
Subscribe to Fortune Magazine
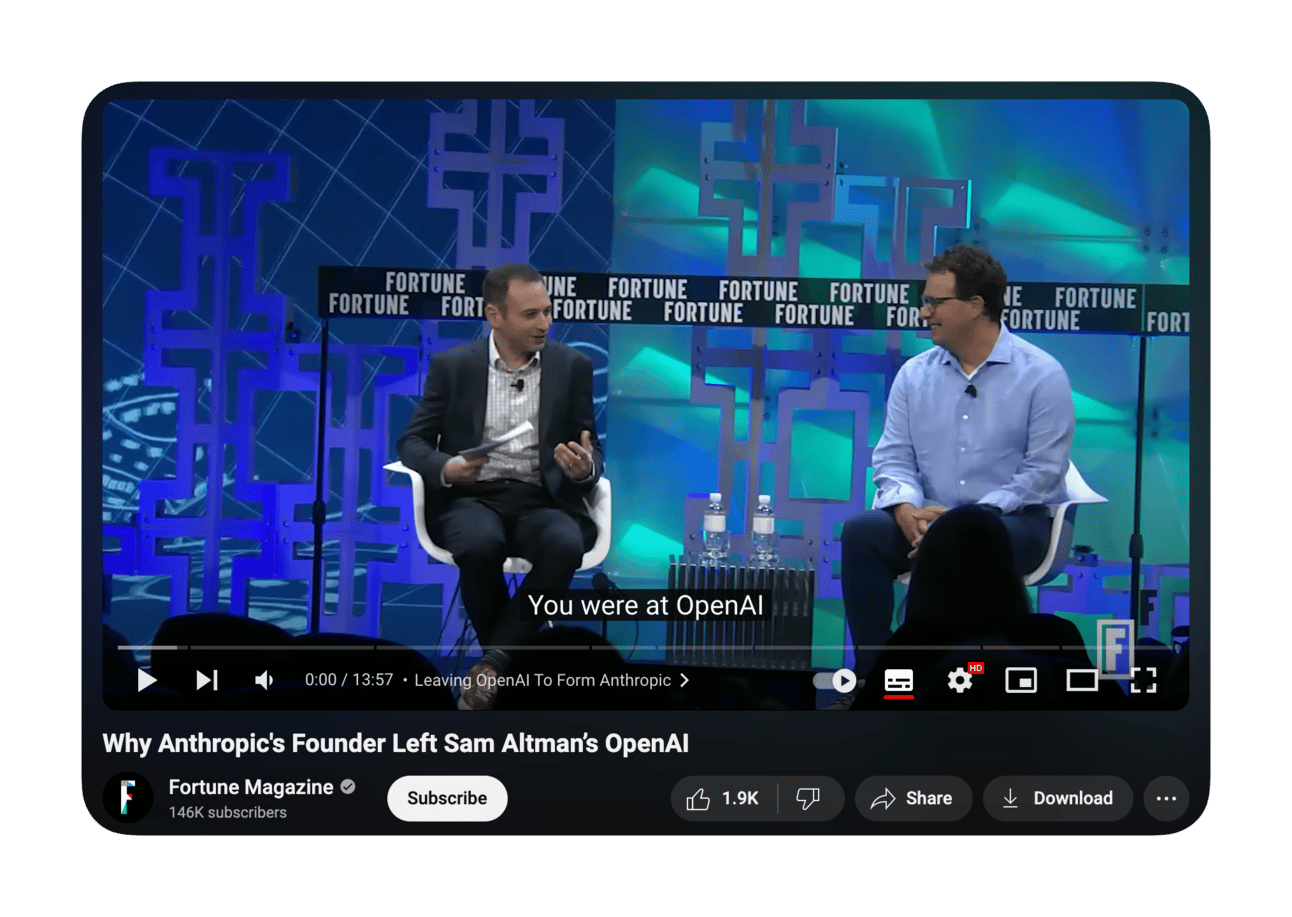pyautogui.click(x=447, y=798)
